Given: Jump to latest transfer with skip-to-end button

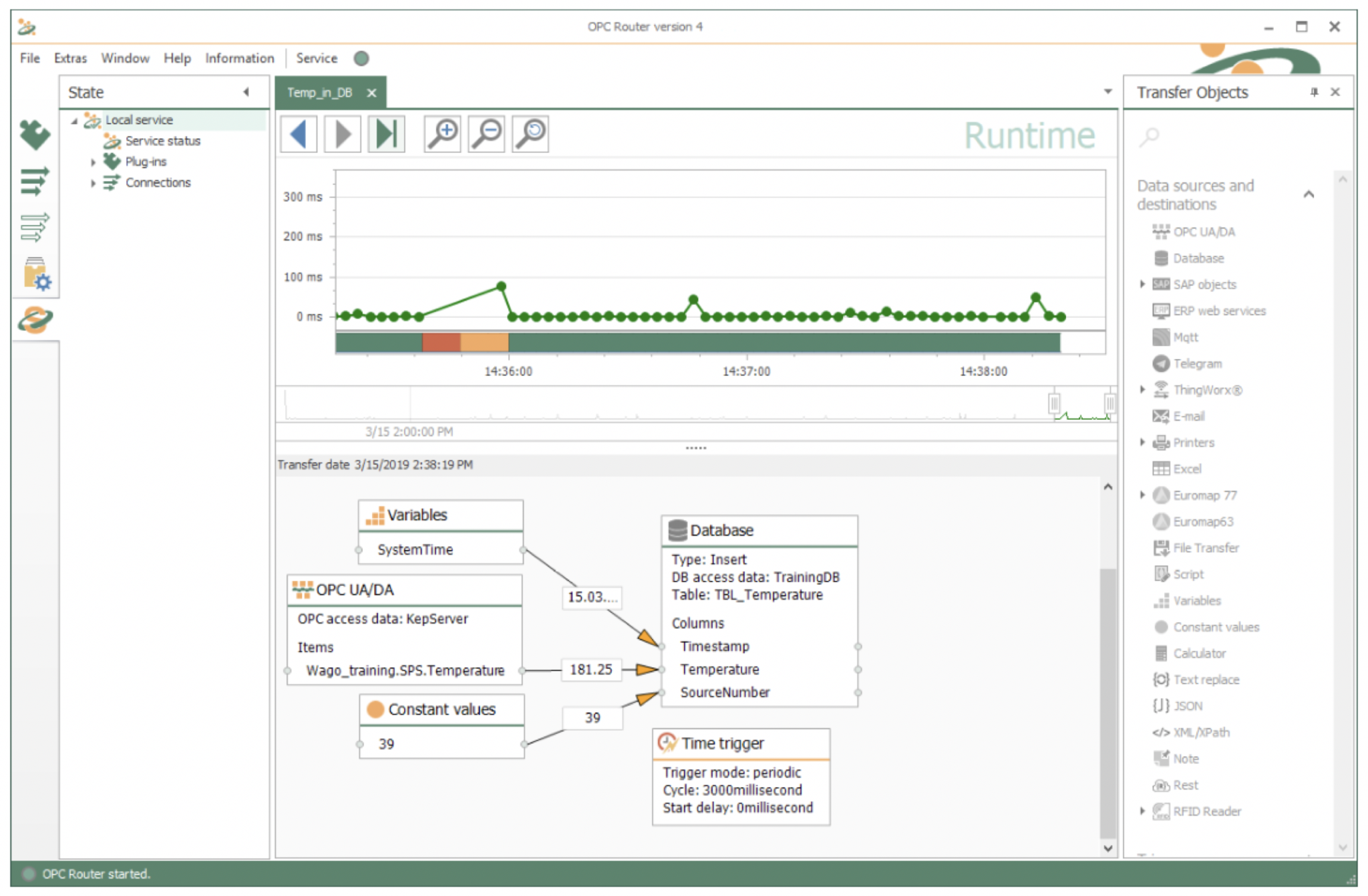Looking at the screenshot, I should [386, 134].
